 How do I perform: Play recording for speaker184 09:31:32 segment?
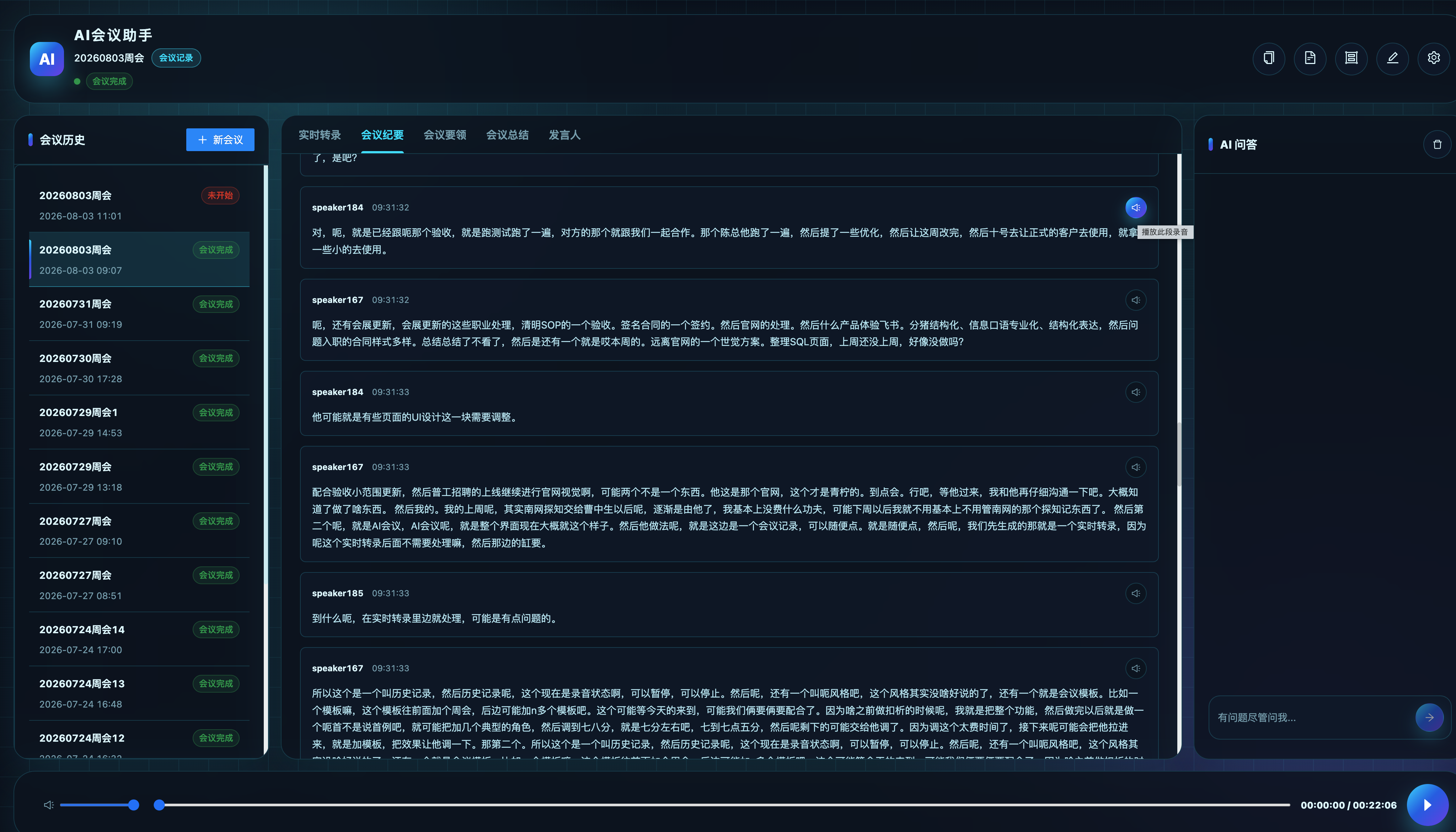[1136, 207]
